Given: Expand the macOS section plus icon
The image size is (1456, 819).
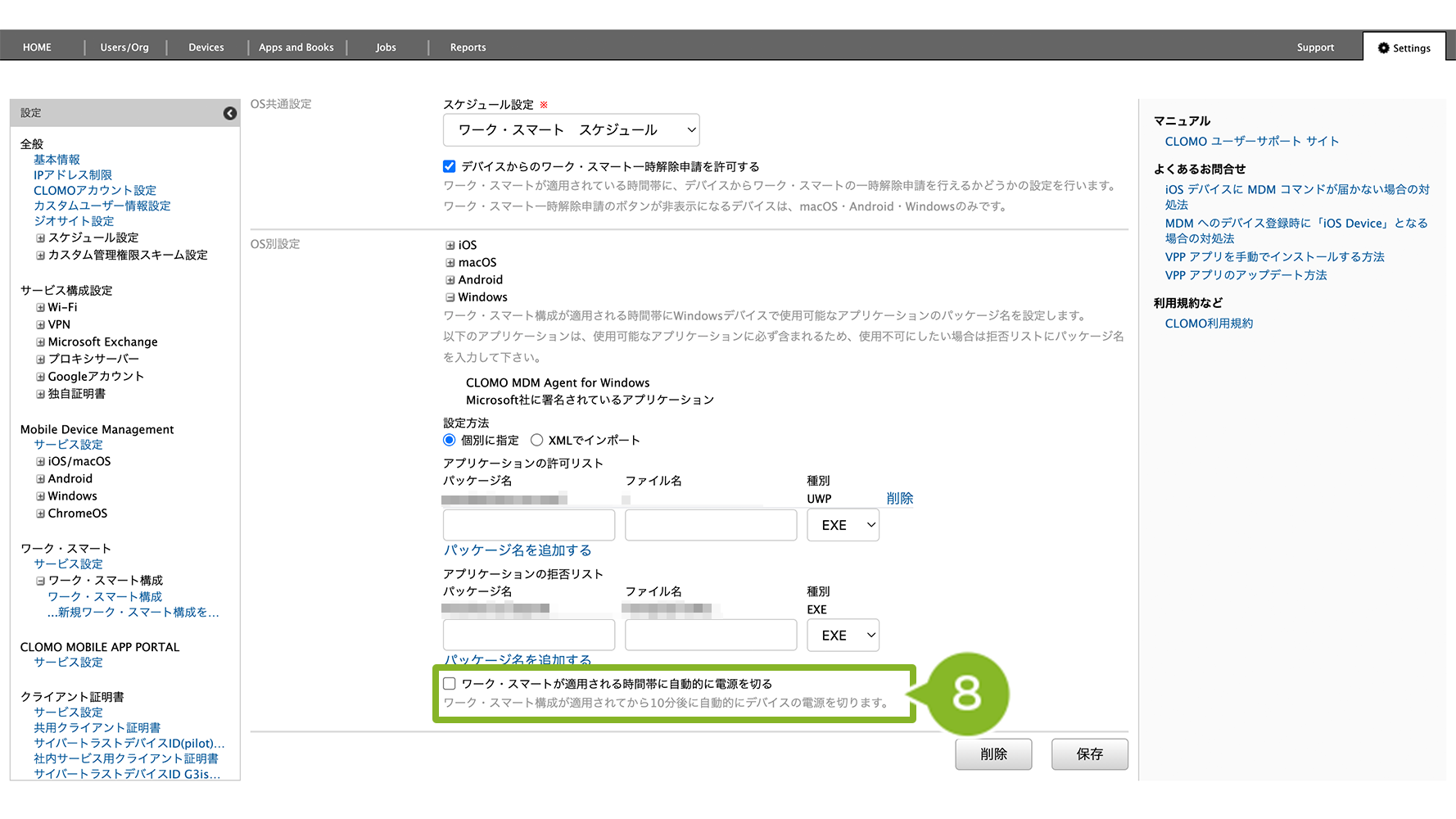Looking at the screenshot, I should [450, 263].
